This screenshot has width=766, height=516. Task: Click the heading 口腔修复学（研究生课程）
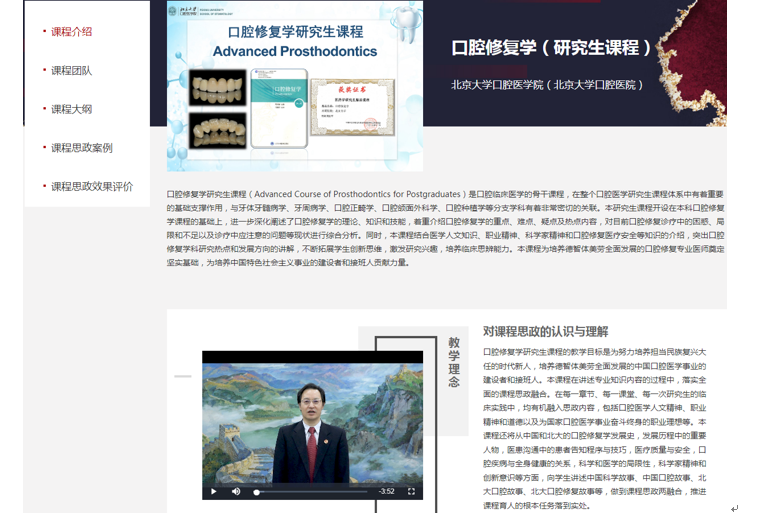tap(552, 47)
